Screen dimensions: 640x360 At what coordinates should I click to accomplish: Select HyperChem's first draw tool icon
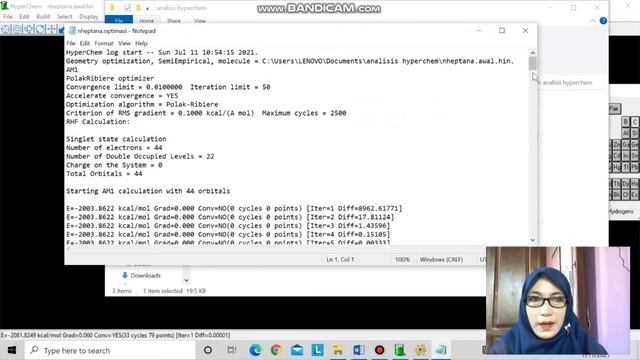coord(6,29)
